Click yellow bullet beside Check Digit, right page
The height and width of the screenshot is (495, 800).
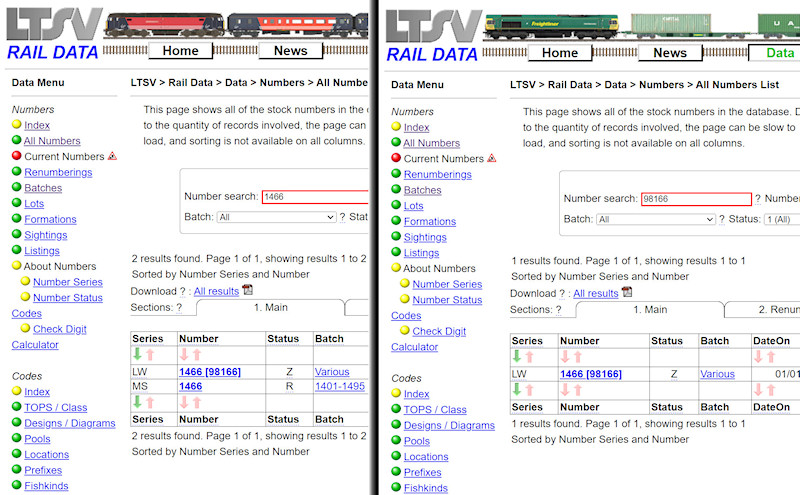[x=405, y=330]
